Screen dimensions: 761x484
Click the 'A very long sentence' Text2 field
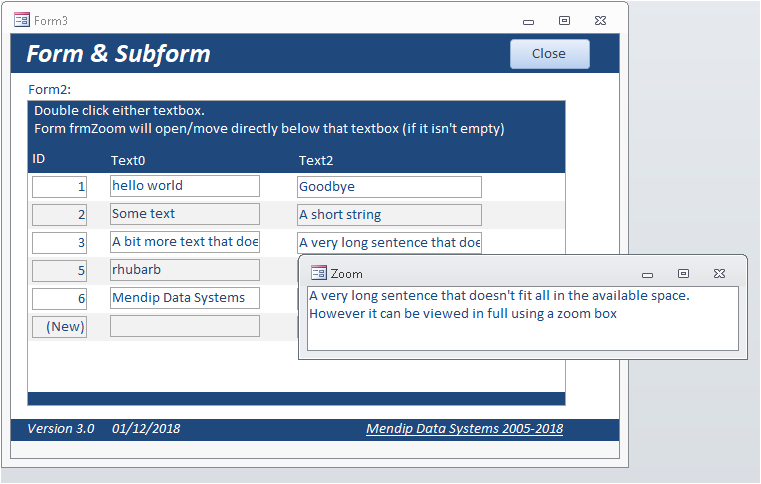[389, 243]
